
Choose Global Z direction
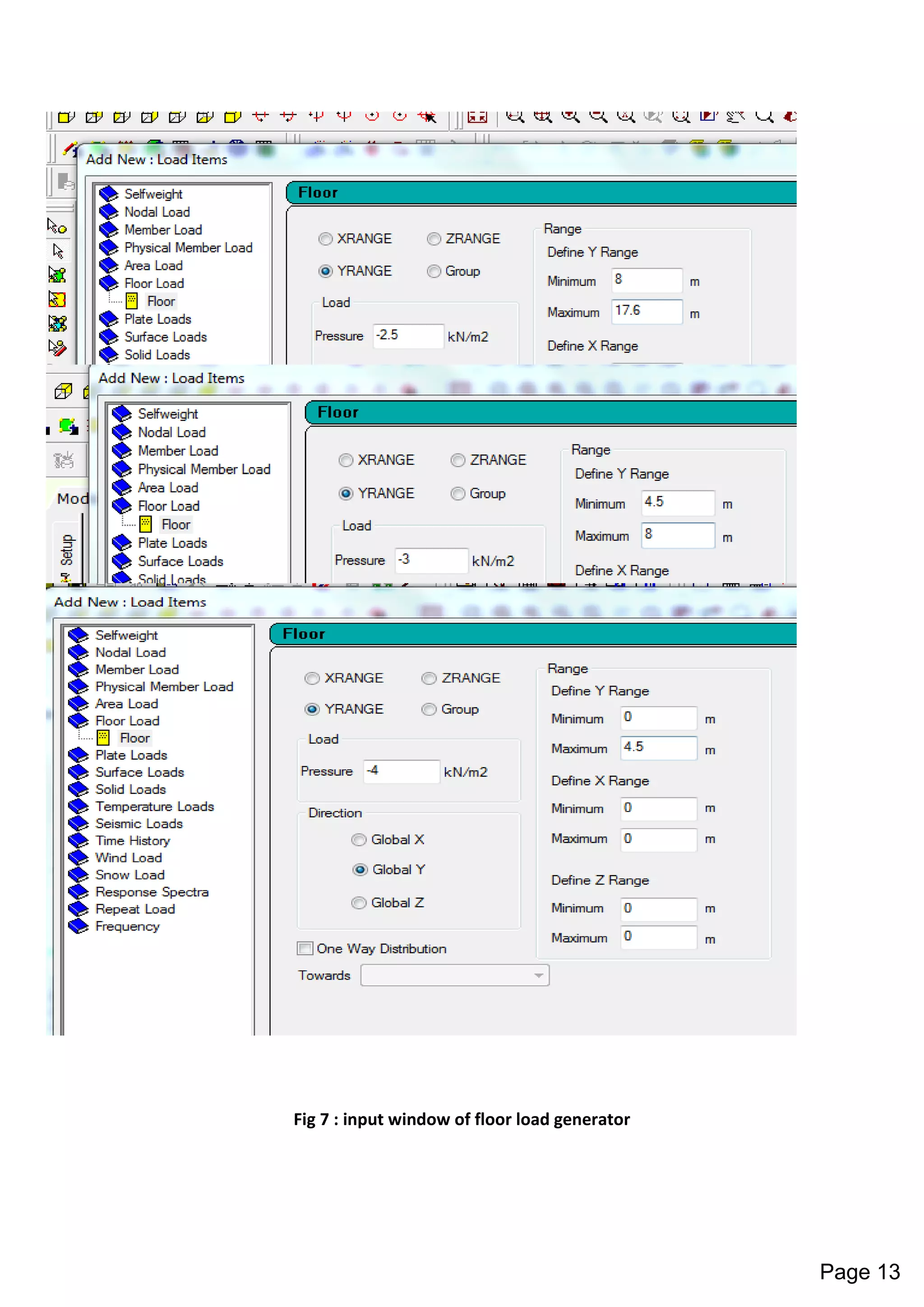pos(358,903)
